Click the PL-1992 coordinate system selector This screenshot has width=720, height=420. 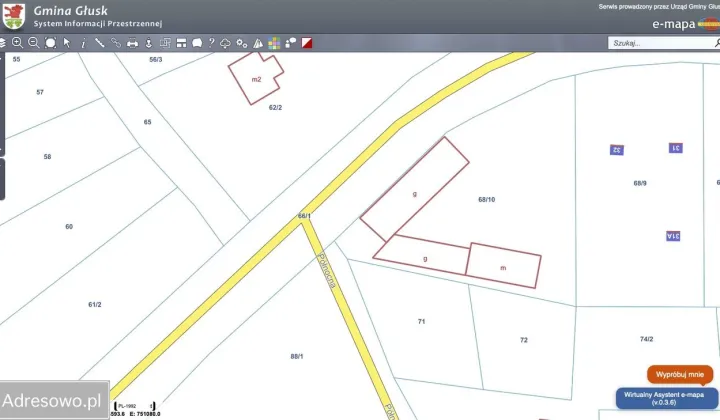click(x=135, y=406)
